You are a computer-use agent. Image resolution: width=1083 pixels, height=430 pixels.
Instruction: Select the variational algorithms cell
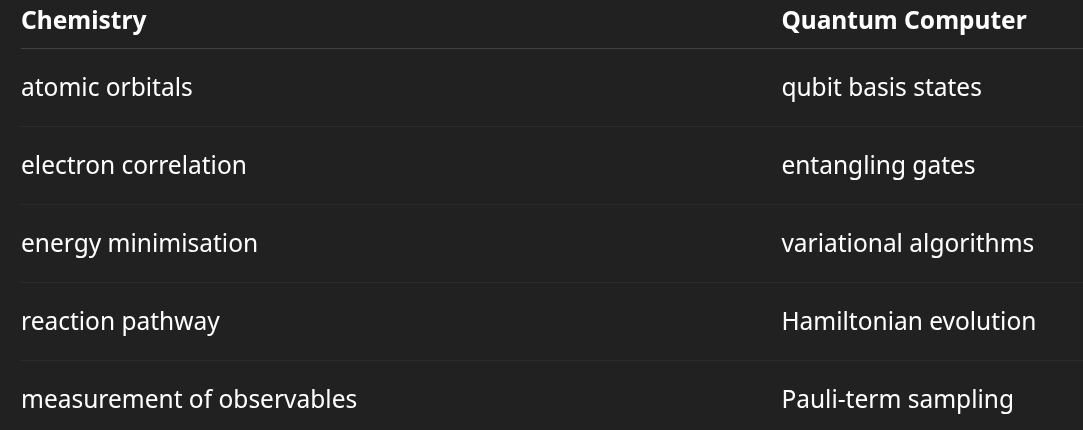pyautogui.click(x=908, y=244)
